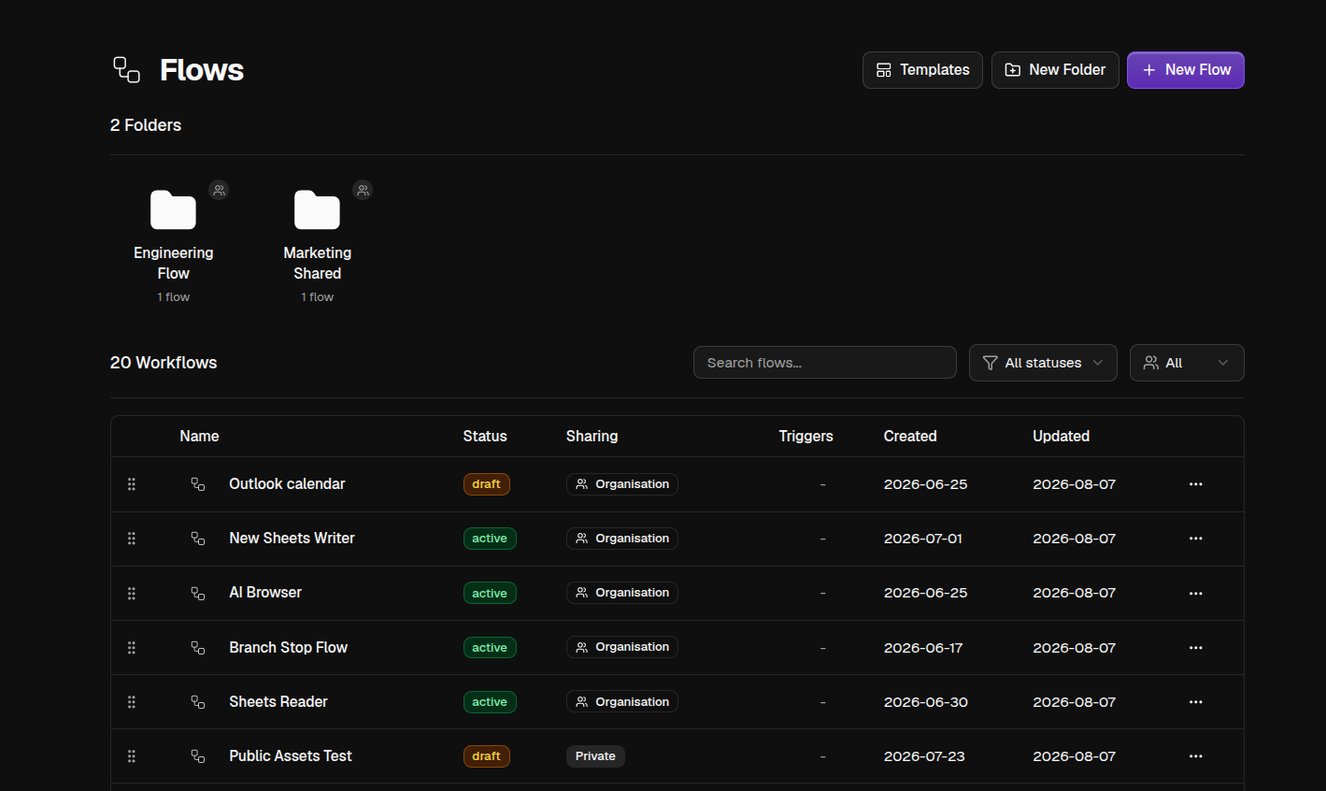
Task: Click flow icon next to Public Assets Test
Action: click(198, 756)
